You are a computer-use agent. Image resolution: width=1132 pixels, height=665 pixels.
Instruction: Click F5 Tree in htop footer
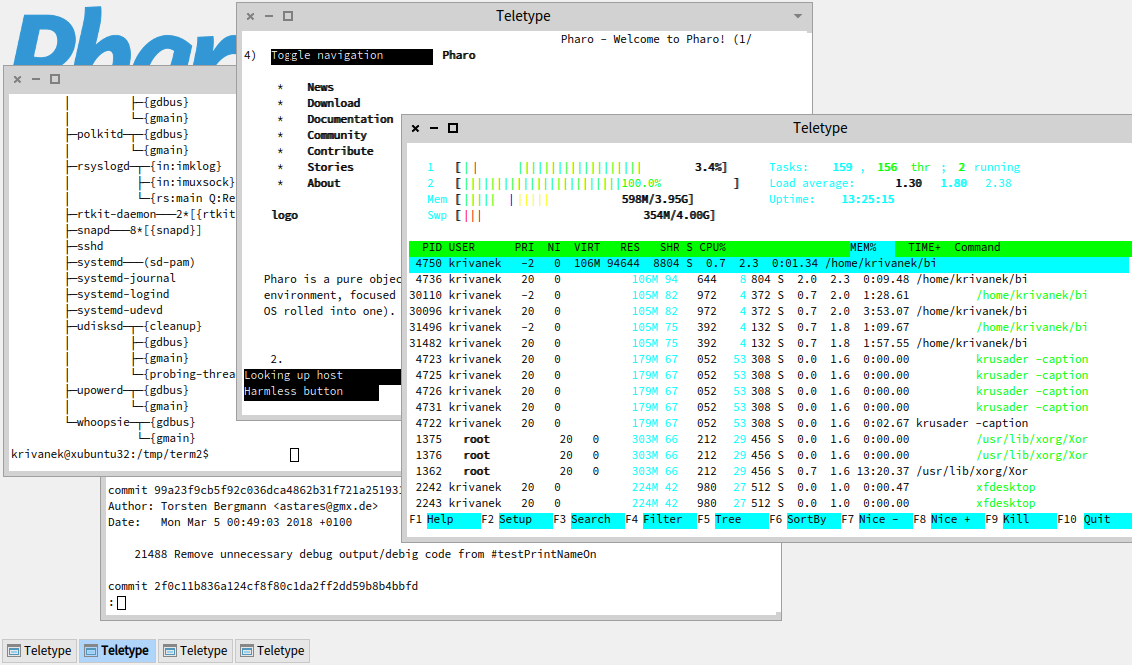[733, 520]
